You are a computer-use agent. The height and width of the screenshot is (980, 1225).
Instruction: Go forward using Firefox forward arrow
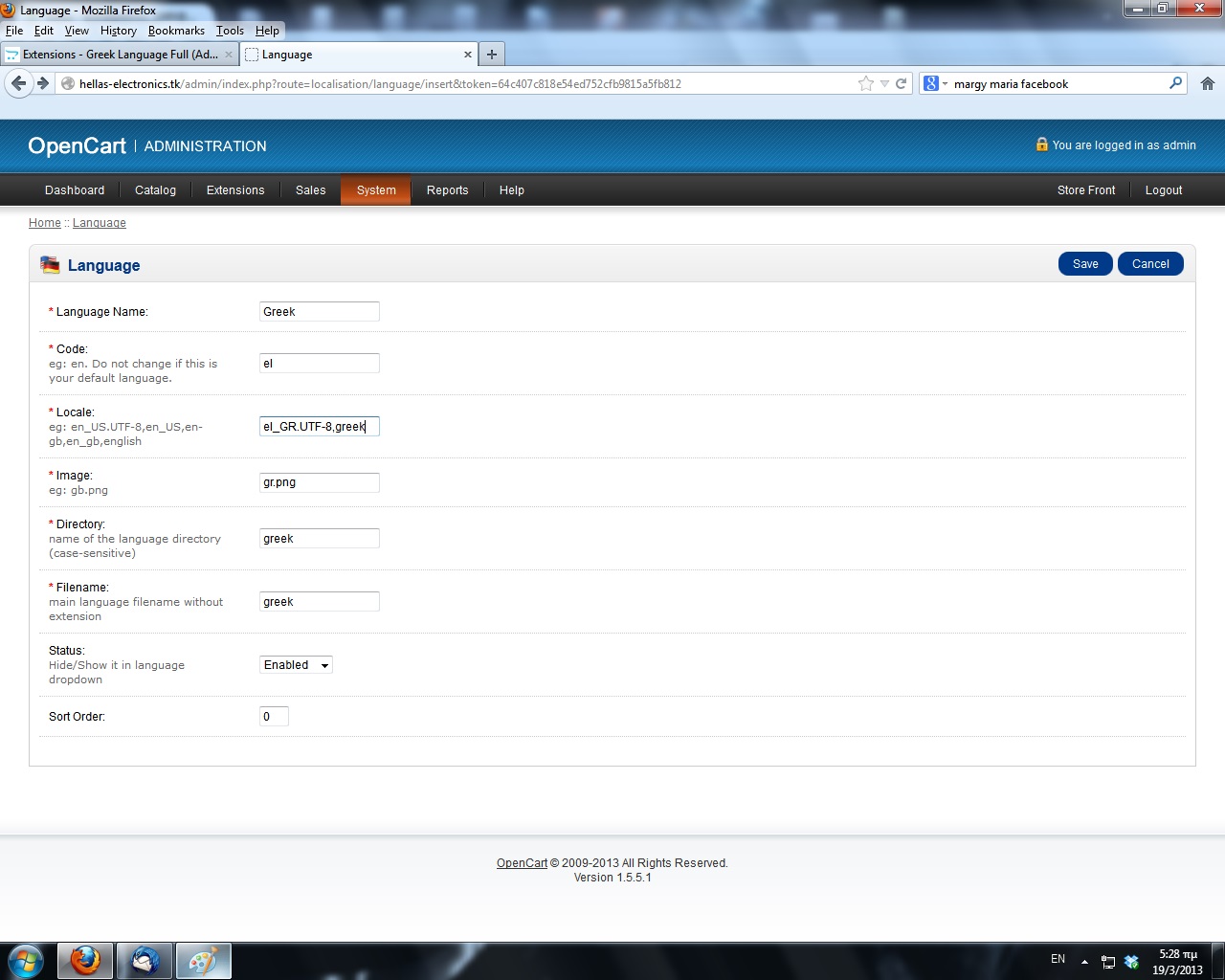(43, 83)
